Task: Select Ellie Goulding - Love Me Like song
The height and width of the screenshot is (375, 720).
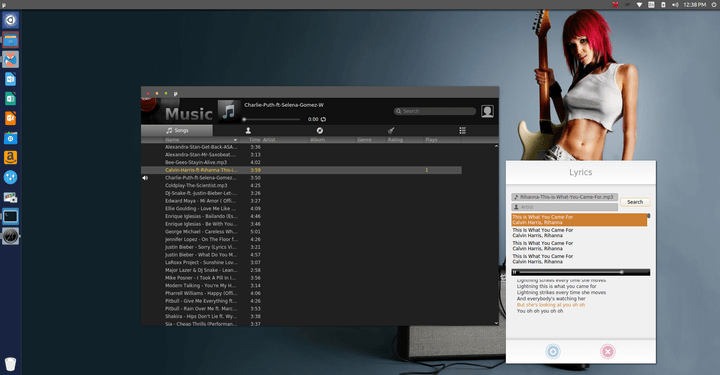Action: click(x=301, y=209)
